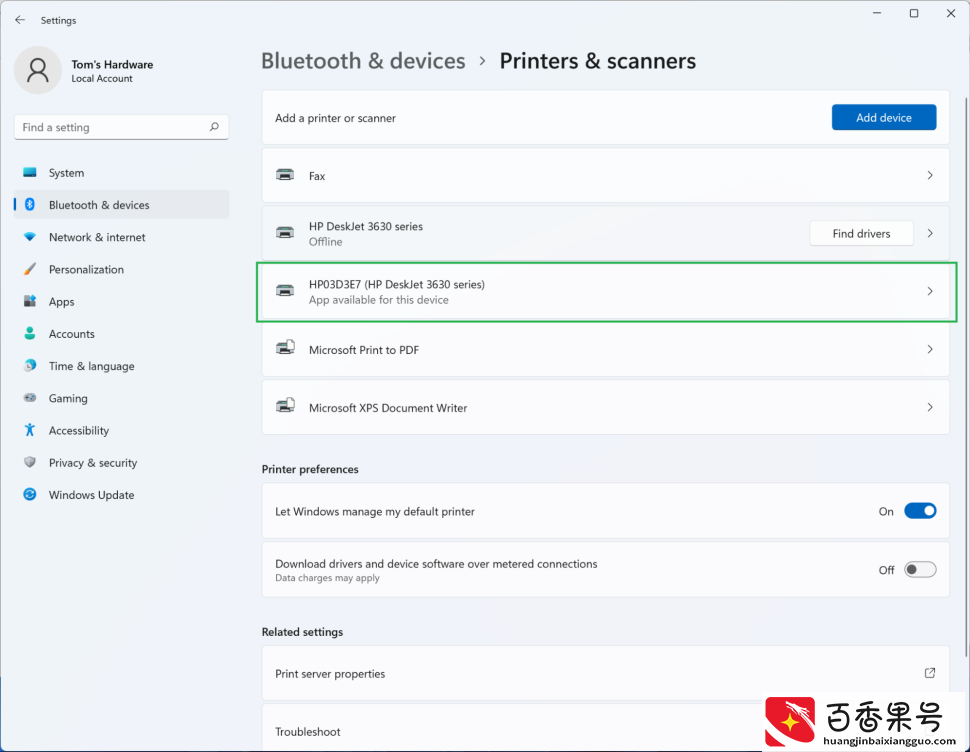This screenshot has height=752, width=970.
Task: Enable downloads over metered connections toggle
Action: [x=921, y=569]
